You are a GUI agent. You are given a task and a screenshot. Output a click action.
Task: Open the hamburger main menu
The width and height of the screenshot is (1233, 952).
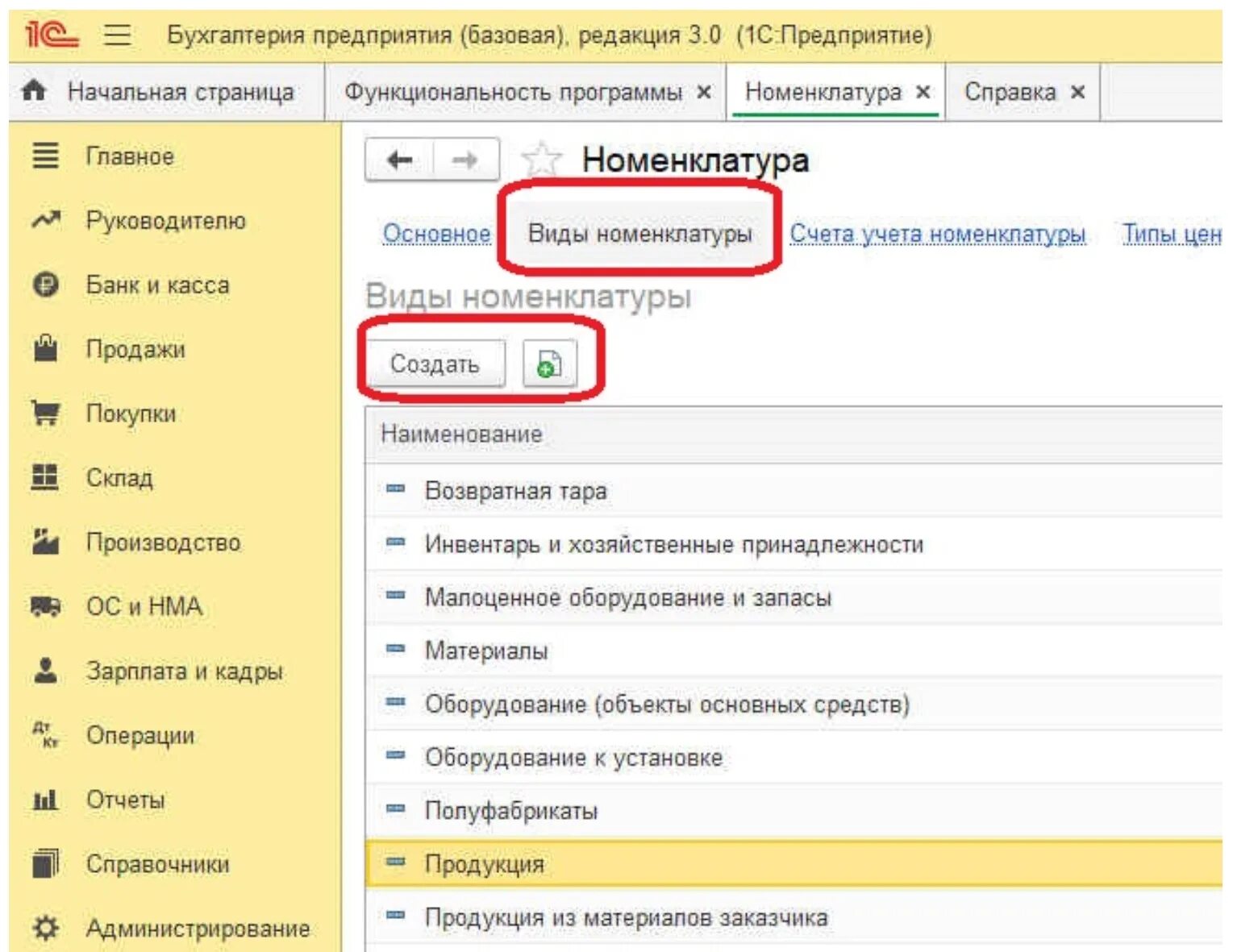(118, 35)
